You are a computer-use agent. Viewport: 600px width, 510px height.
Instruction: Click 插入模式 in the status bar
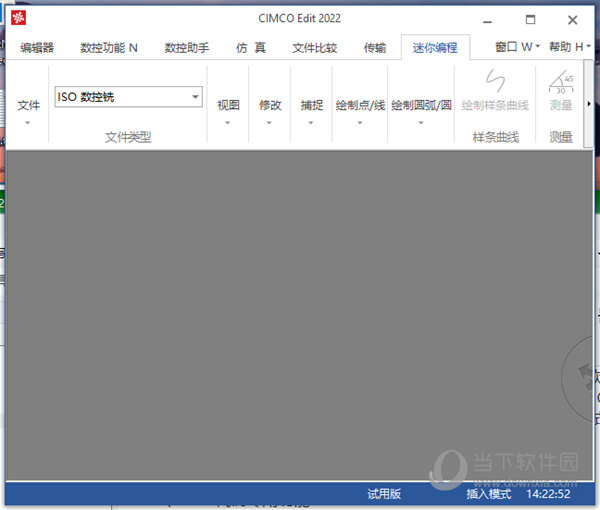[x=488, y=494]
